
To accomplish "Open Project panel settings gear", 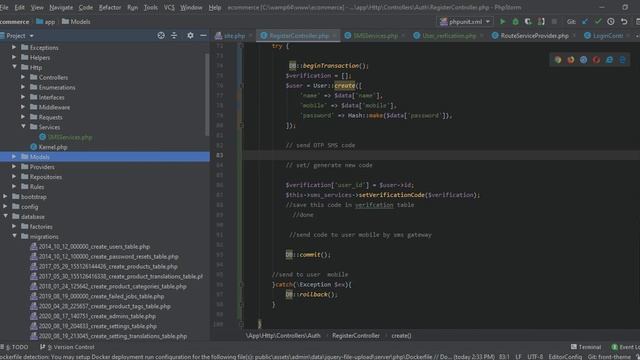I will pos(190,36).
